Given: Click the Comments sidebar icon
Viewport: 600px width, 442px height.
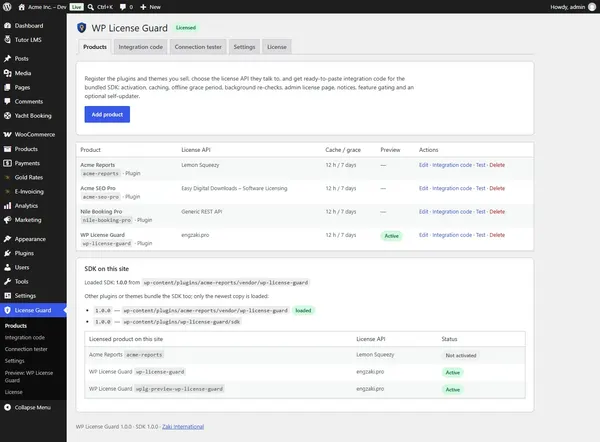Looking at the screenshot, I should pyautogui.click(x=7, y=101).
